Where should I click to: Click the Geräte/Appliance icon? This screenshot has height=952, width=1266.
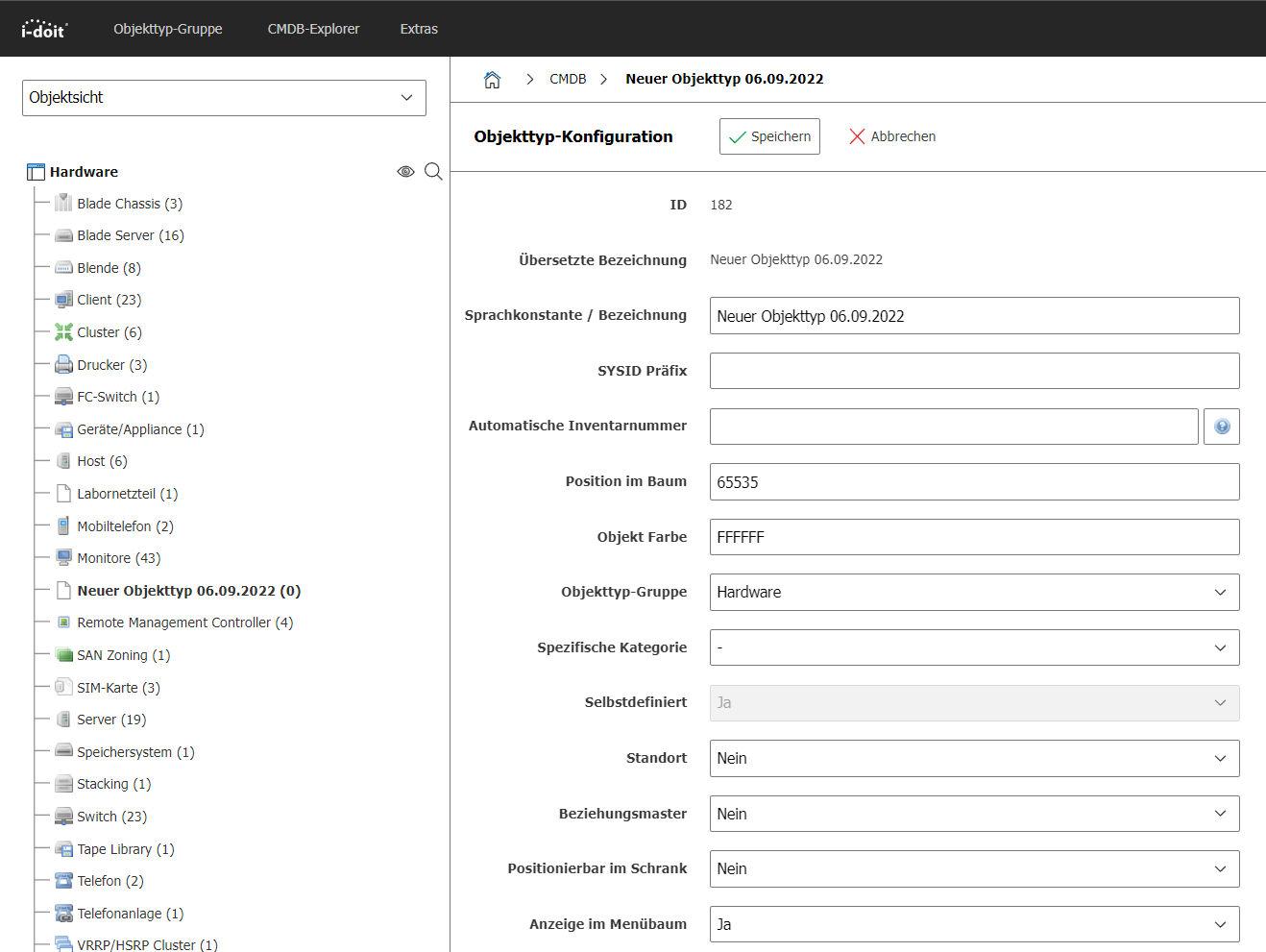coord(63,429)
